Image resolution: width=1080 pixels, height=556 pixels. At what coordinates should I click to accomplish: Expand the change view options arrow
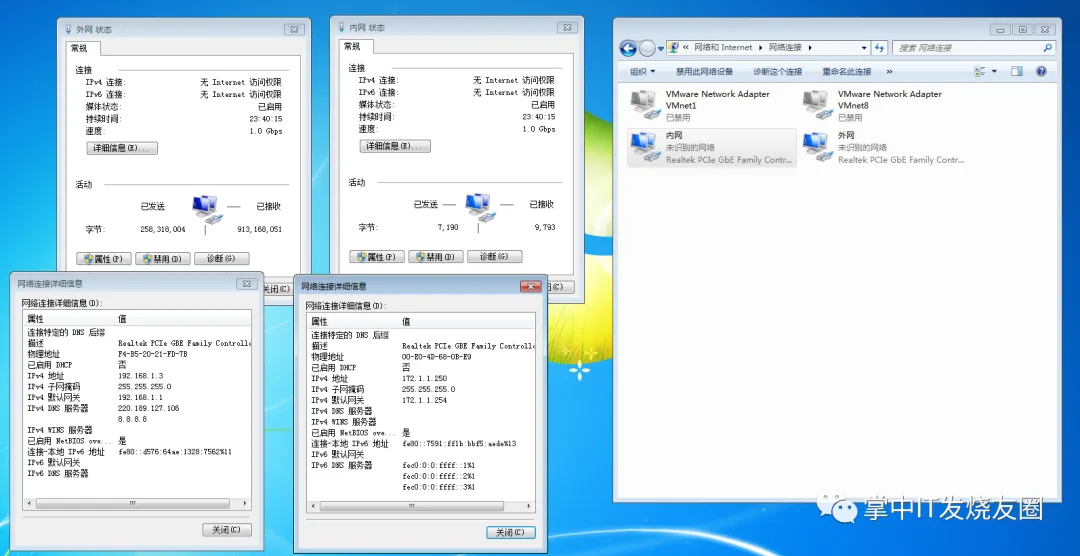point(994,72)
